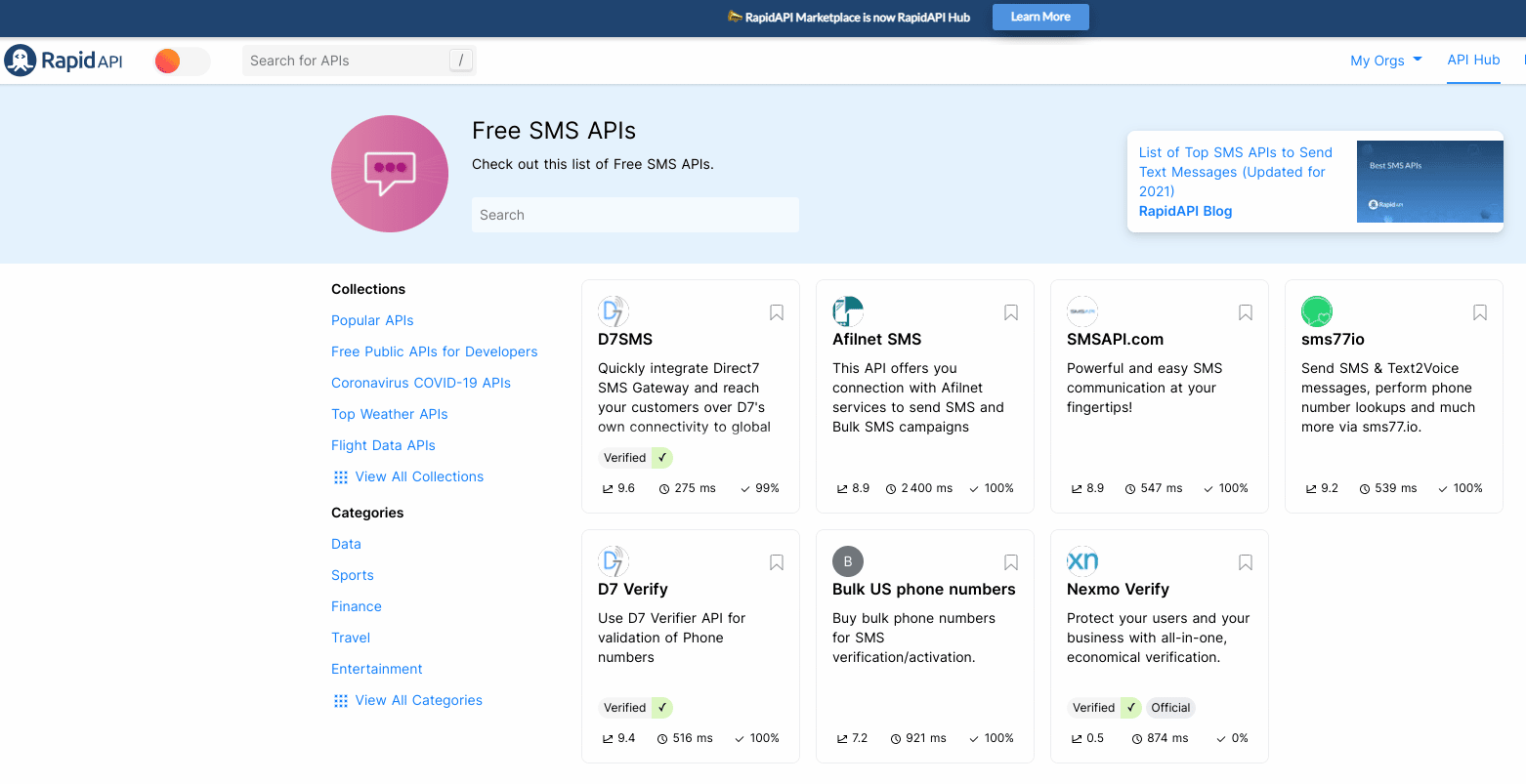Focus the Search for APIs field
Viewport: 1526px width, 784px height.
[x=359, y=61]
